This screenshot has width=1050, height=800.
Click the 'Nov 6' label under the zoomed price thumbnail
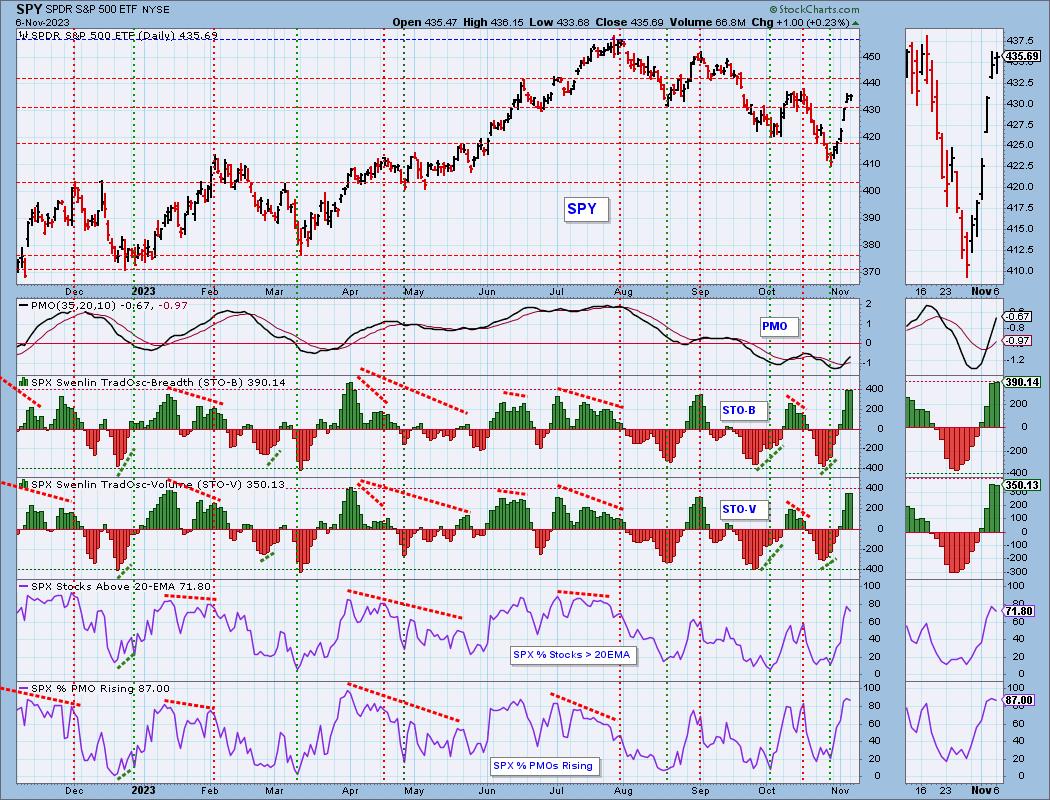[x=984, y=291]
